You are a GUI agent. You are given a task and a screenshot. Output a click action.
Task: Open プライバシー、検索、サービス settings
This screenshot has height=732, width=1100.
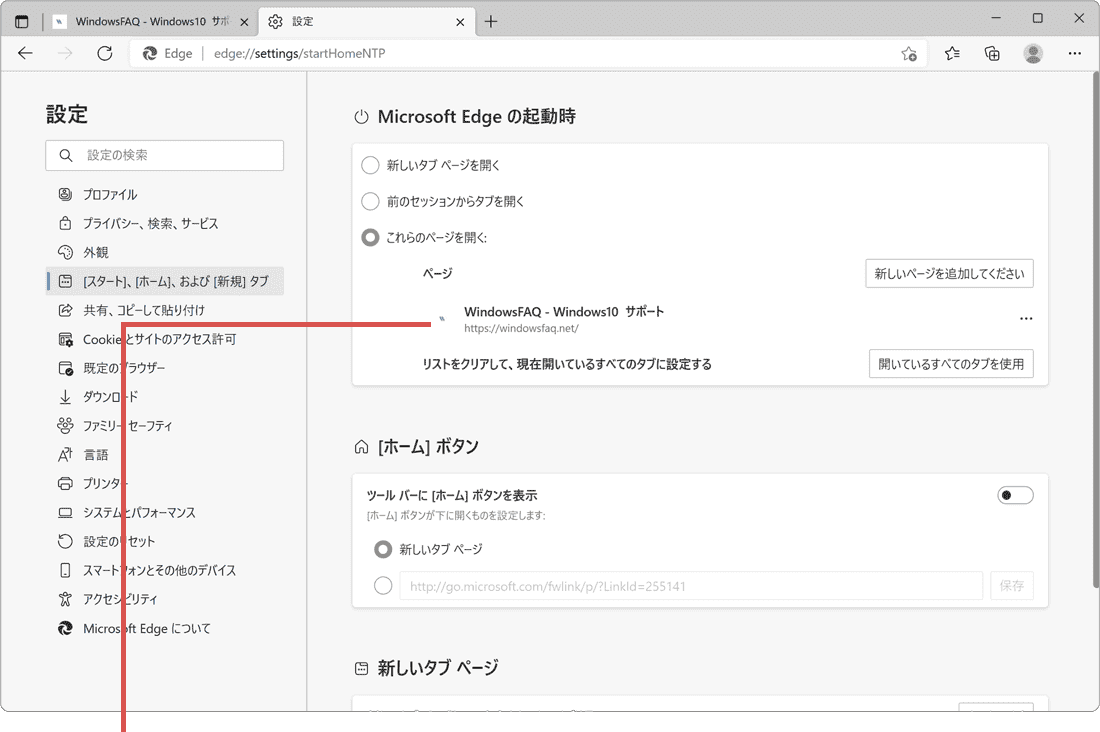(165, 223)
